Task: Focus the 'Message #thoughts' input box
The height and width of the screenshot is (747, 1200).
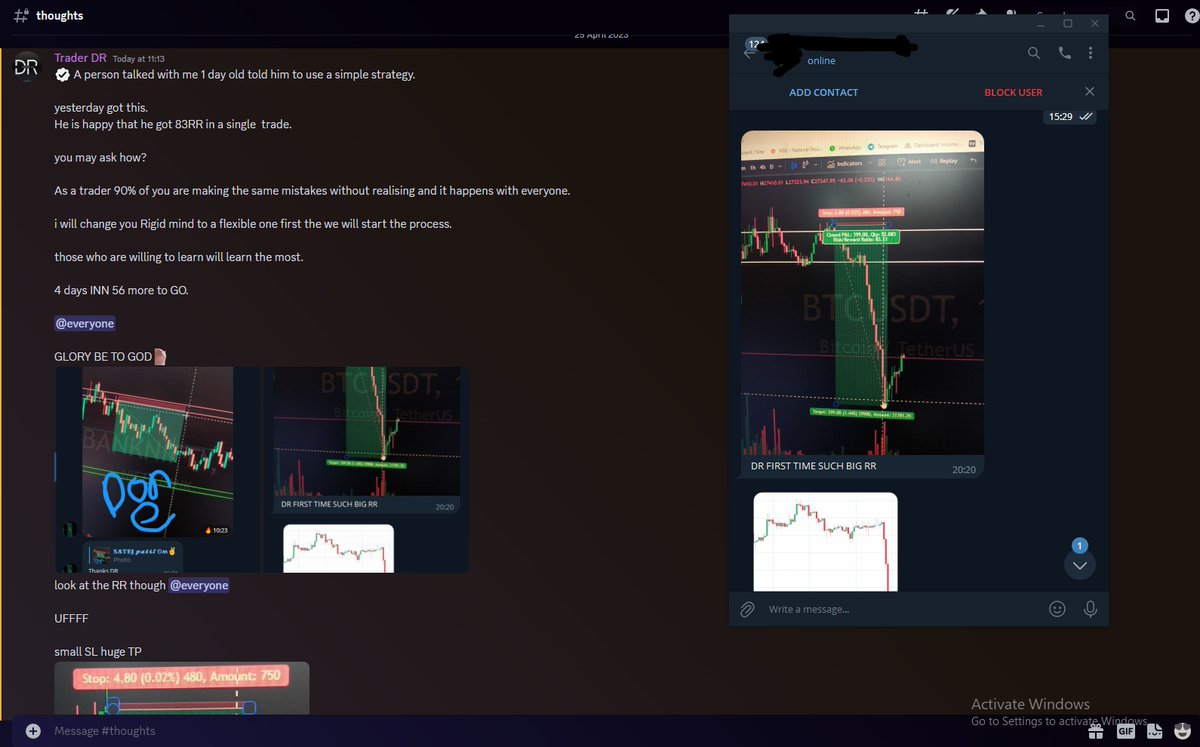Action: [560, 731]
